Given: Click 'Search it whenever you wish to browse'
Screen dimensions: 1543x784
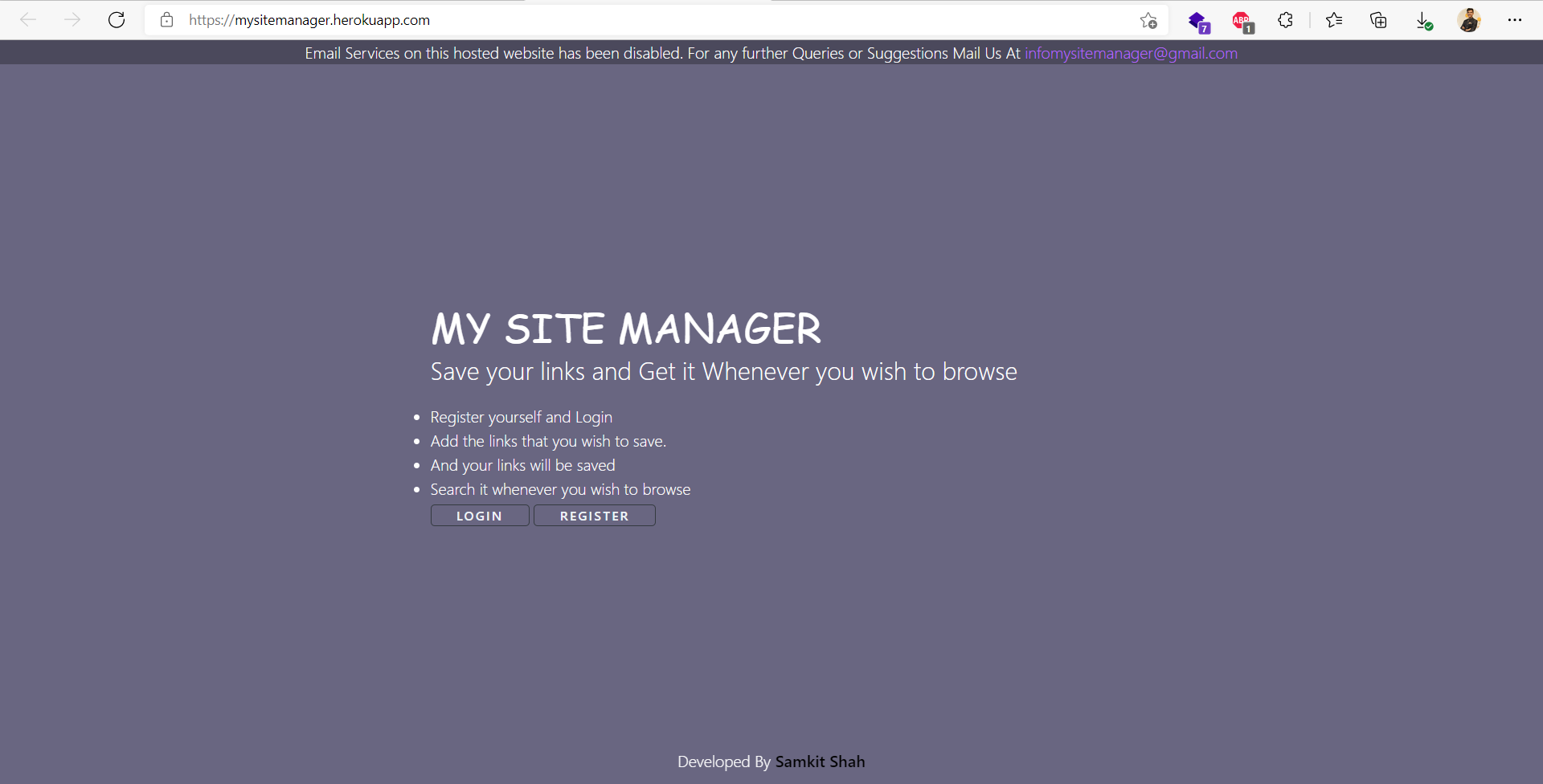Looking at the screenshot, I should [x=560, y=489].
